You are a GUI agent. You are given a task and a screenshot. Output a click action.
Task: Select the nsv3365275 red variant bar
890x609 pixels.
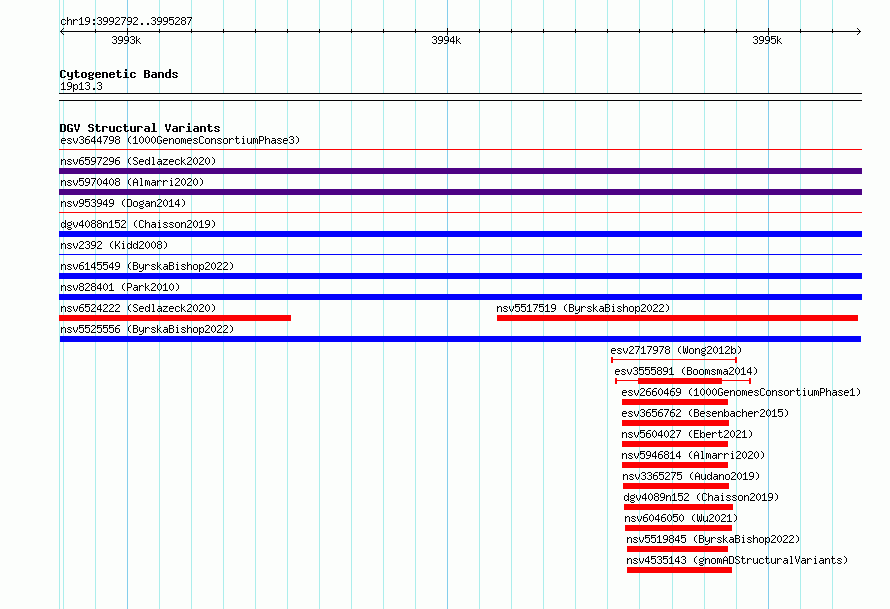(676, 486)
